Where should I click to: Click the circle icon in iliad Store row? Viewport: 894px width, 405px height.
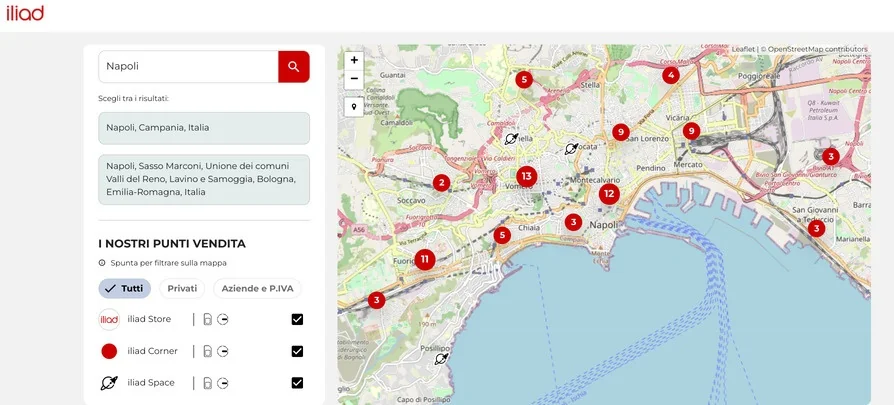[223, 319]
